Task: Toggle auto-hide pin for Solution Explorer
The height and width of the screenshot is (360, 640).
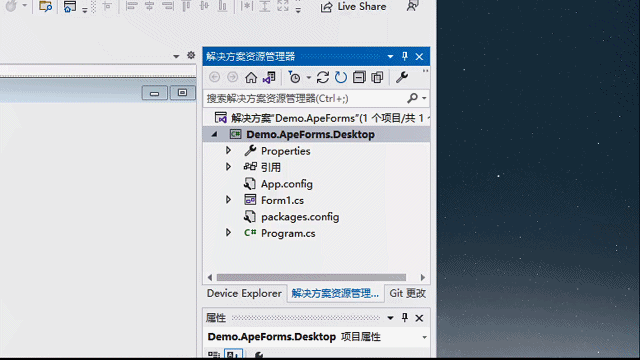Action: [x=404, y=56]
